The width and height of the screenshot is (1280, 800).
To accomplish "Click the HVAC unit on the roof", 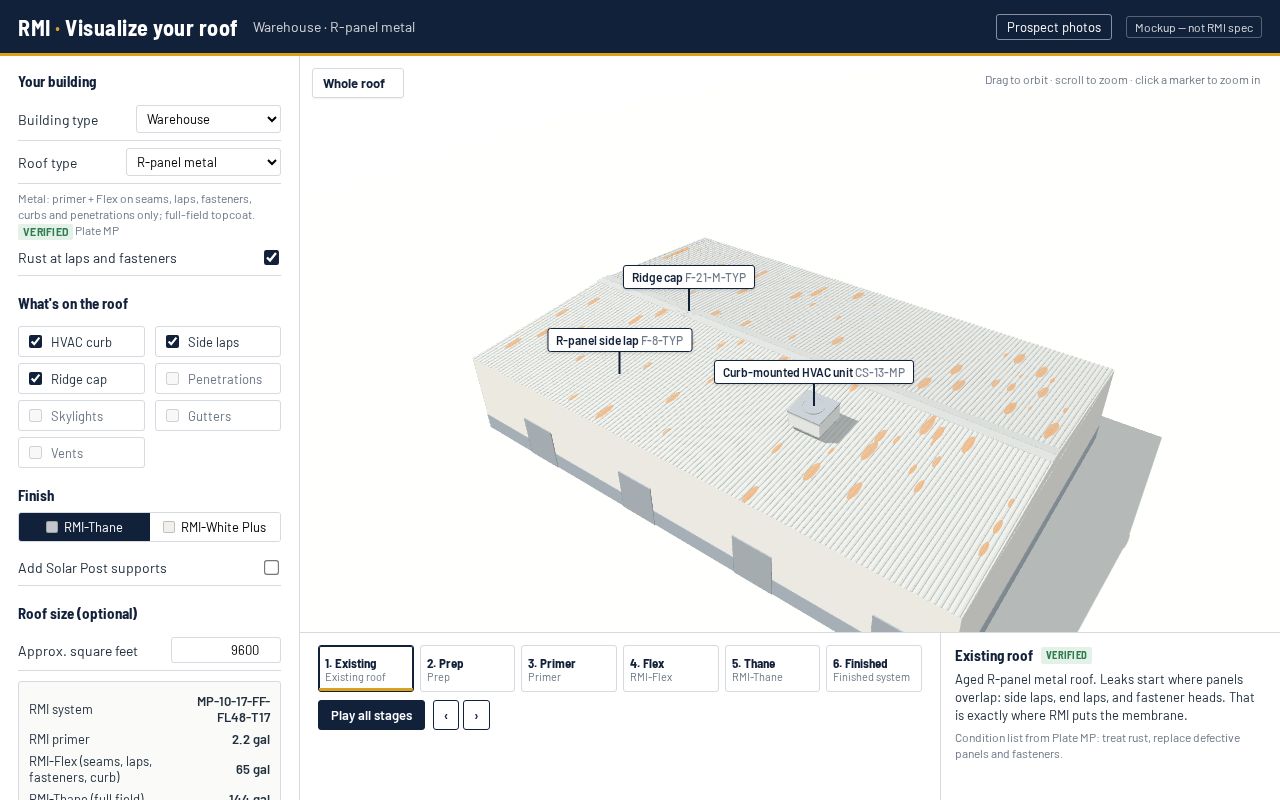I will pyautogui.click(x=813, y=415).
